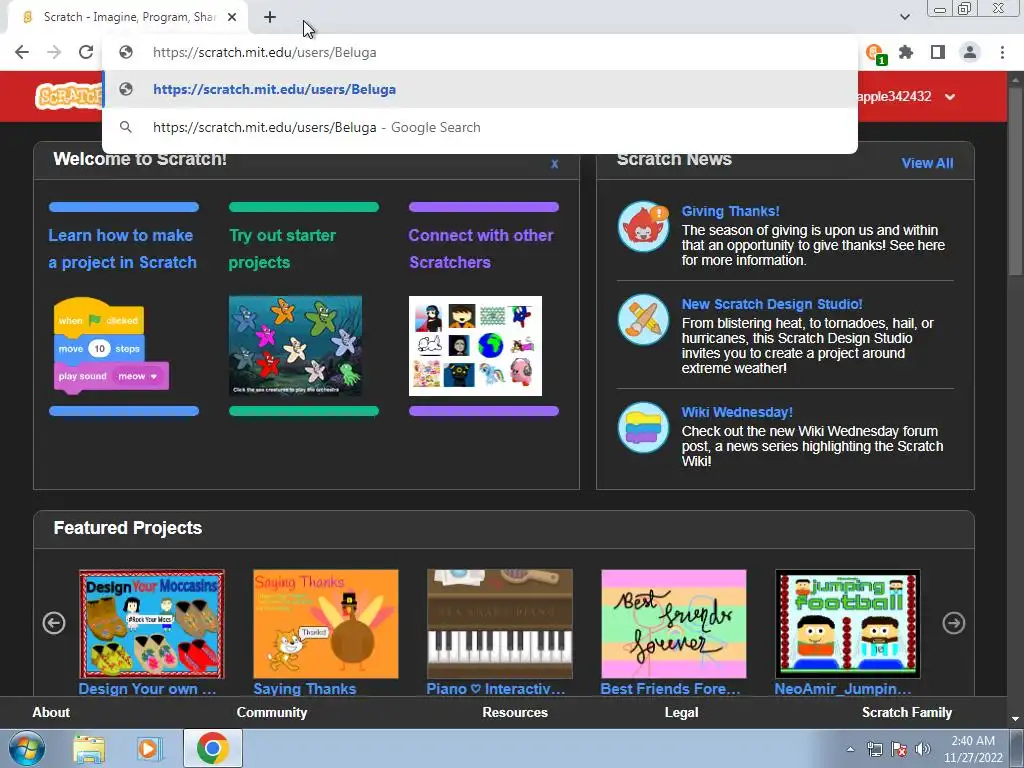Open the About footer section

(x=51, y=712)
